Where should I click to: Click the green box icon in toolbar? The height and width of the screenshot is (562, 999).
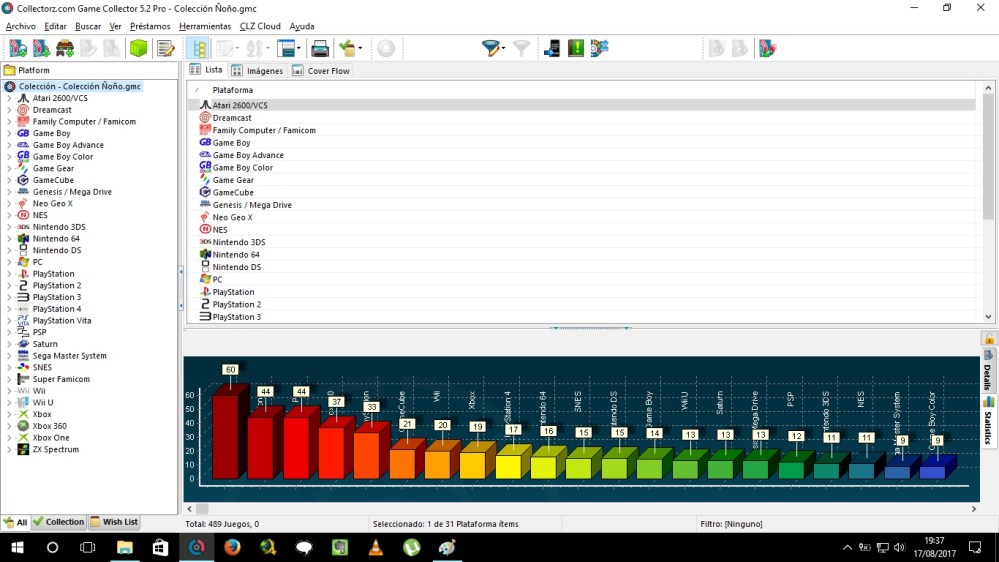click(x=138, y=48)
